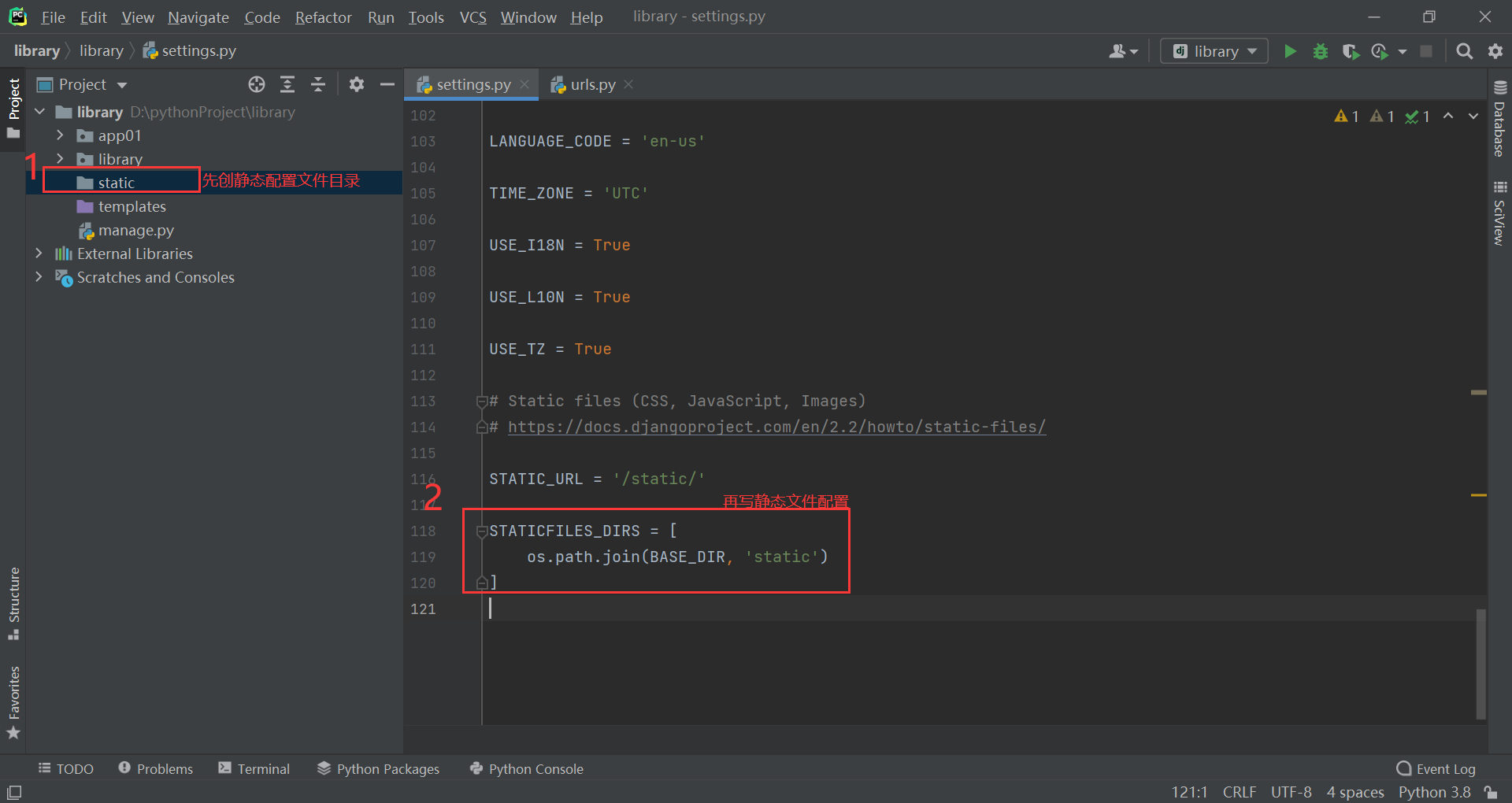The height and width of the screenshot is (803, 1512).
Task: Change file encoding UTF-8
Action: pyautogui.click(x=1291, y=792)
